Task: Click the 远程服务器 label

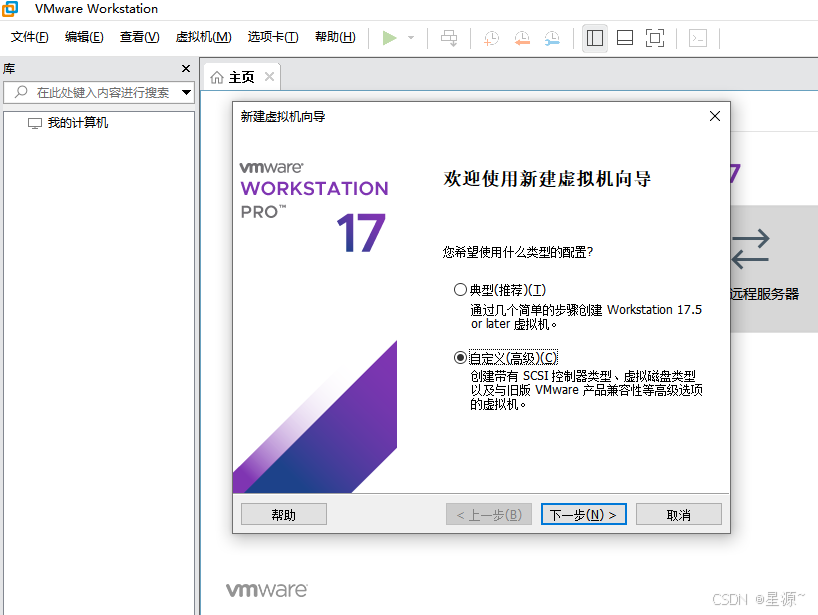Action: [765, 294]
